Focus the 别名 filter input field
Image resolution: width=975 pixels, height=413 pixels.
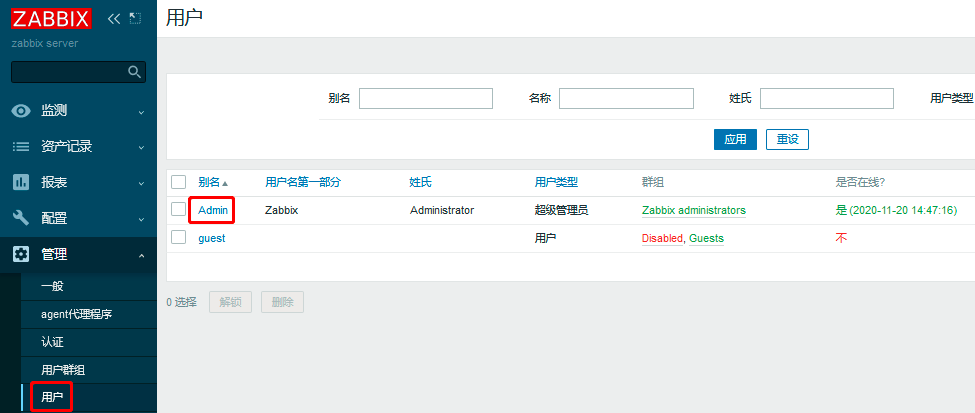[426, 98]
